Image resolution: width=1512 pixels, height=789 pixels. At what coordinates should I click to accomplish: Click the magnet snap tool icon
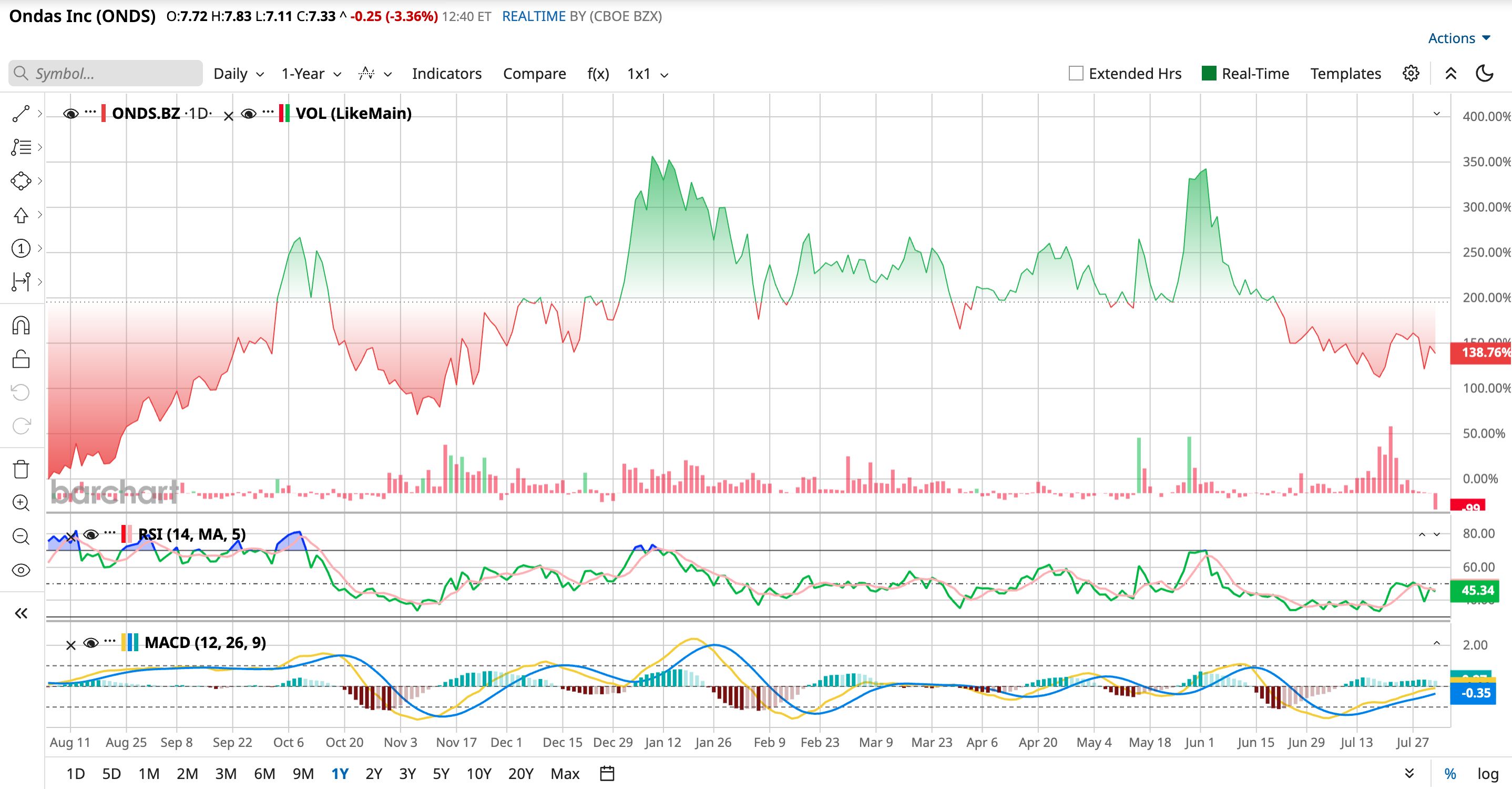[21, 325]
